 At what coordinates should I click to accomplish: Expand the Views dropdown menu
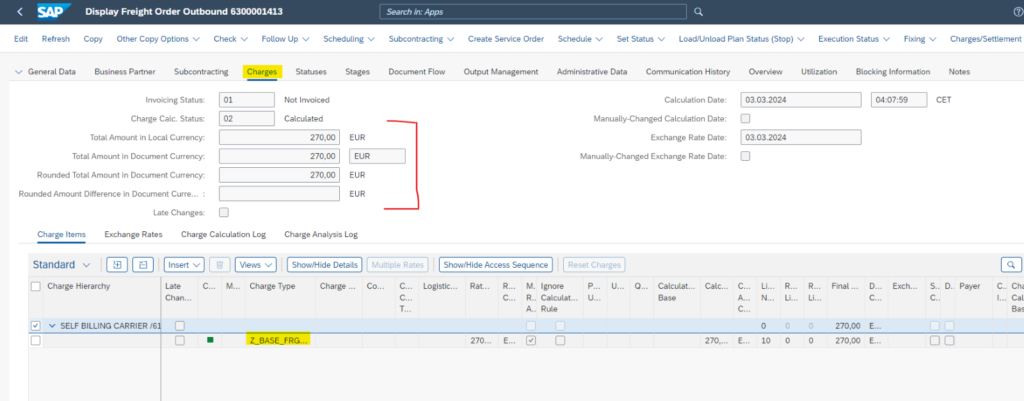[255, 264]
